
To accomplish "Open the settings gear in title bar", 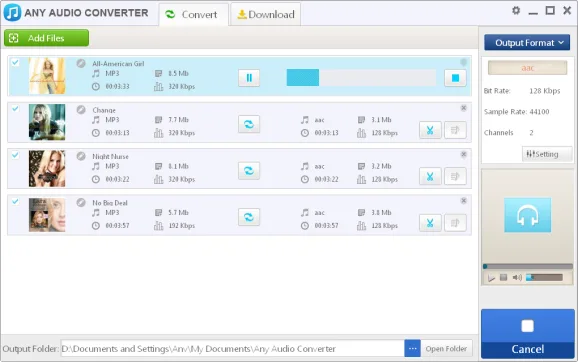I will (516, 11).
